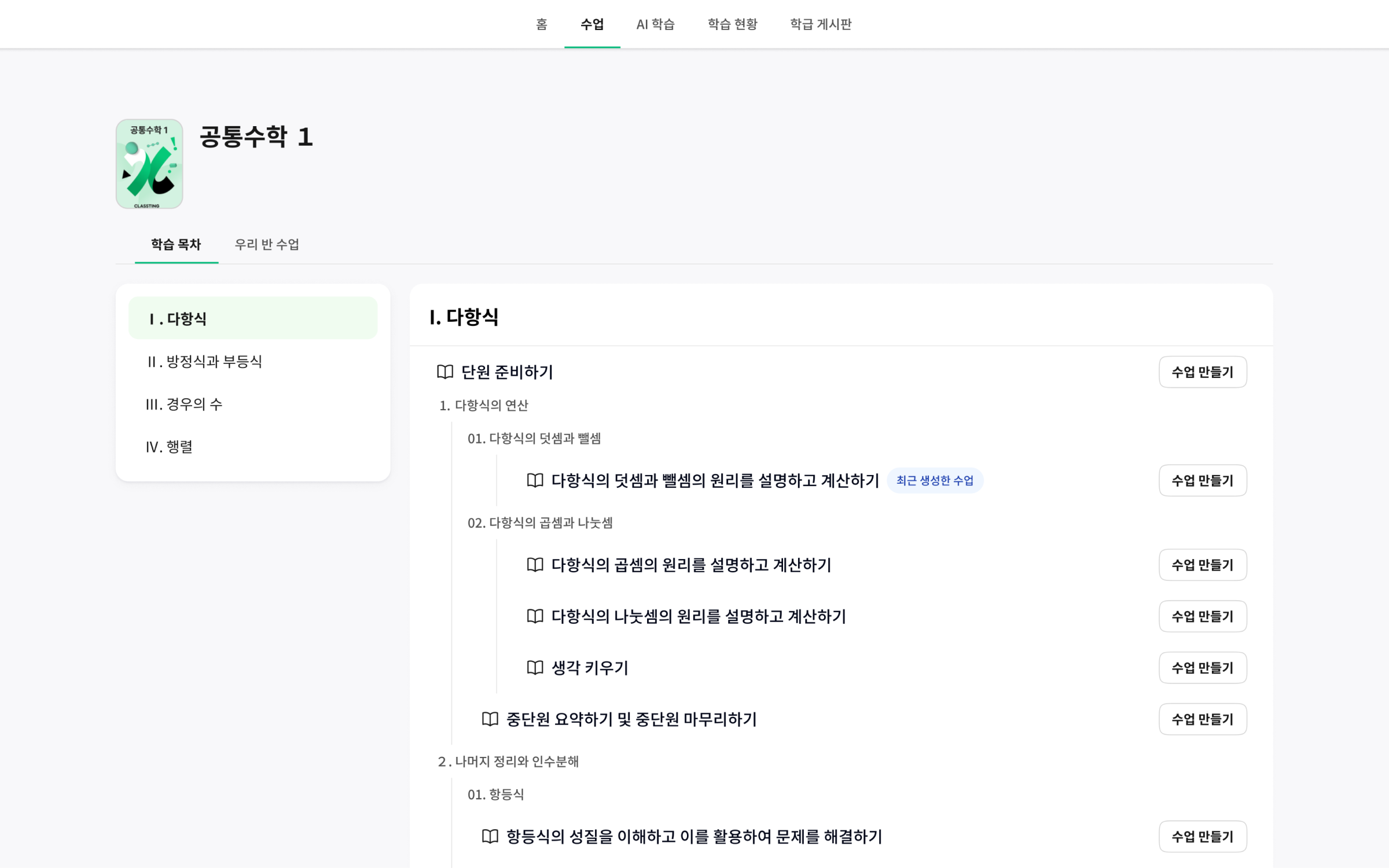Viewport: 1389px width, 868px height.
Task: Click book icon beside 다항식의 곱셈의 원리
Action: (x=535, y=565)
